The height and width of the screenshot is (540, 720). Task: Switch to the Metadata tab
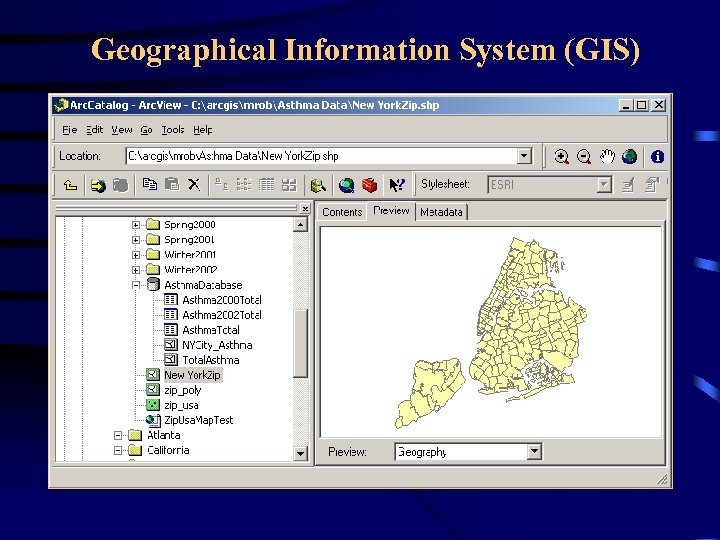[441, 212]
